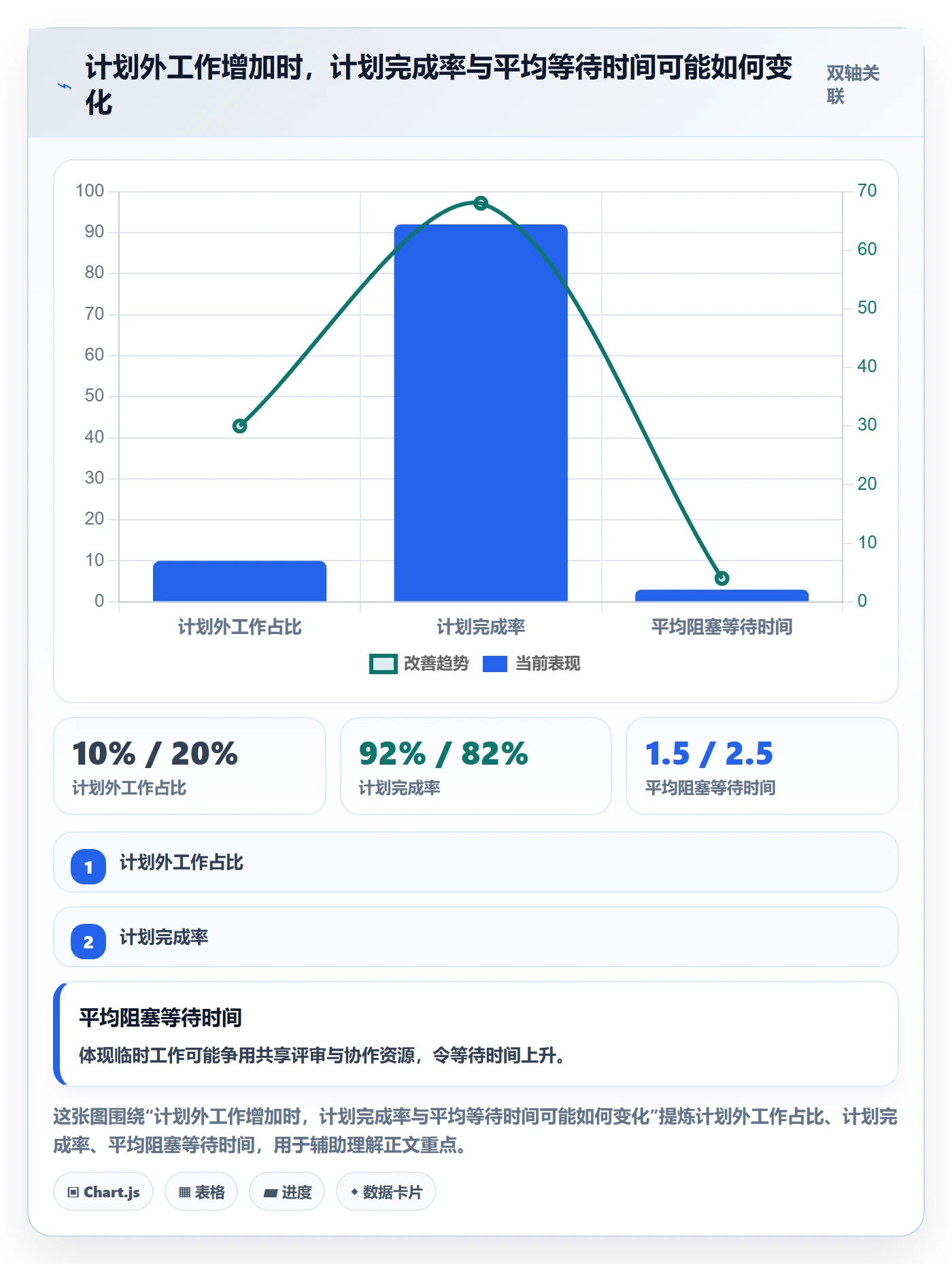952x1264 pixels.
Task: Click the 双轴关联 badge in the header
Action: point(853,84)
